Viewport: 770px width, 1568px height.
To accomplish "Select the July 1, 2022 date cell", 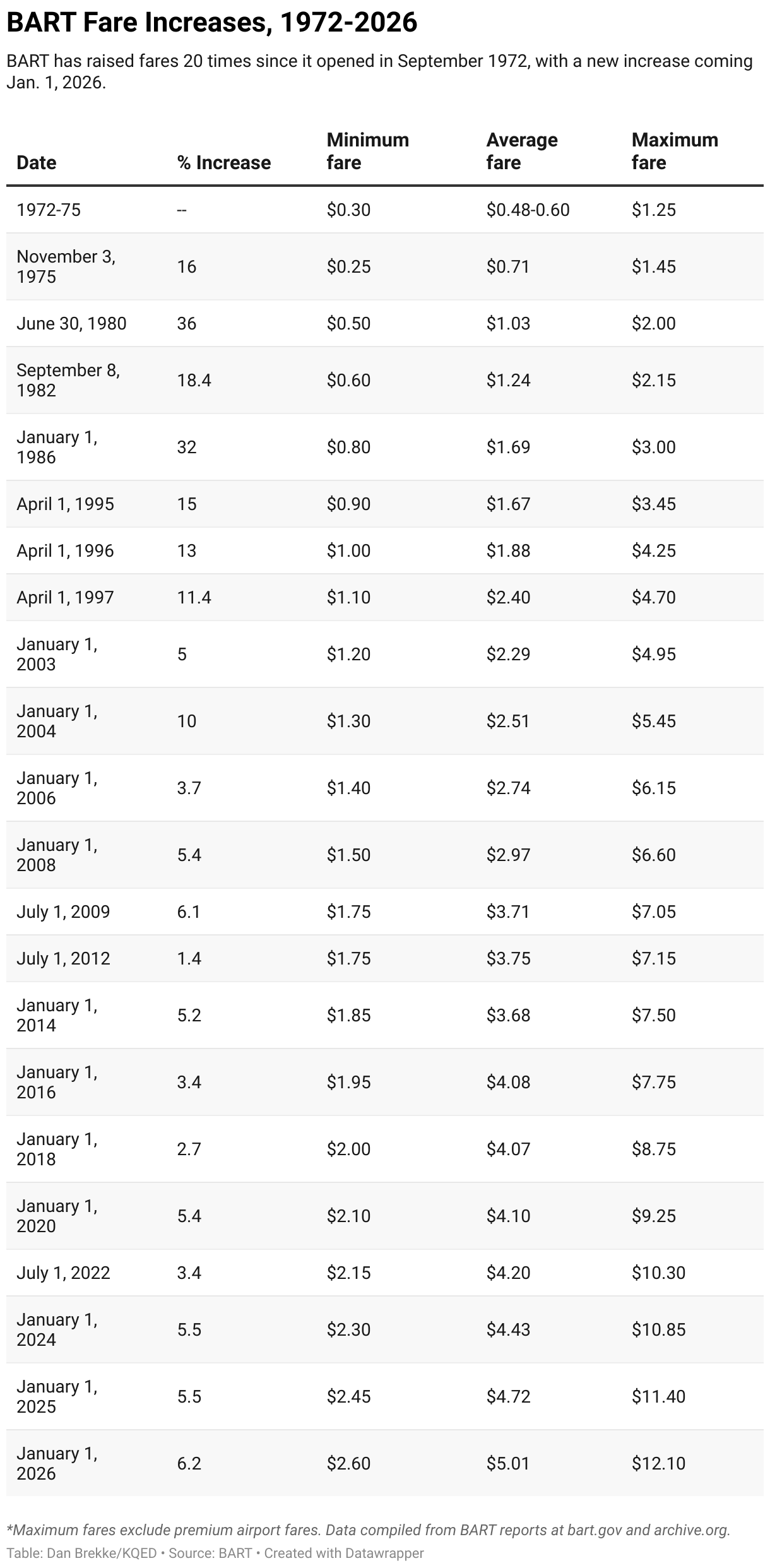I will tap(63, 1273).
